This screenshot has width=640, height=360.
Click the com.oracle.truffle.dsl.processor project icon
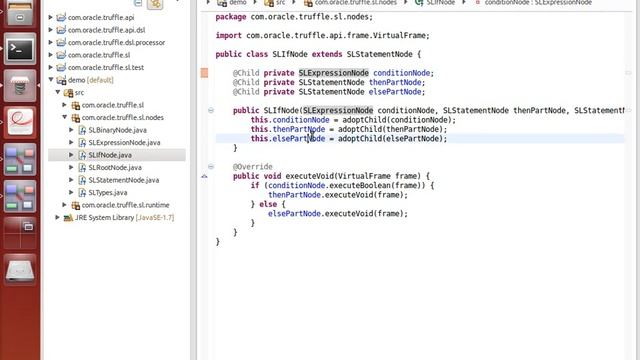pos(61,42)
